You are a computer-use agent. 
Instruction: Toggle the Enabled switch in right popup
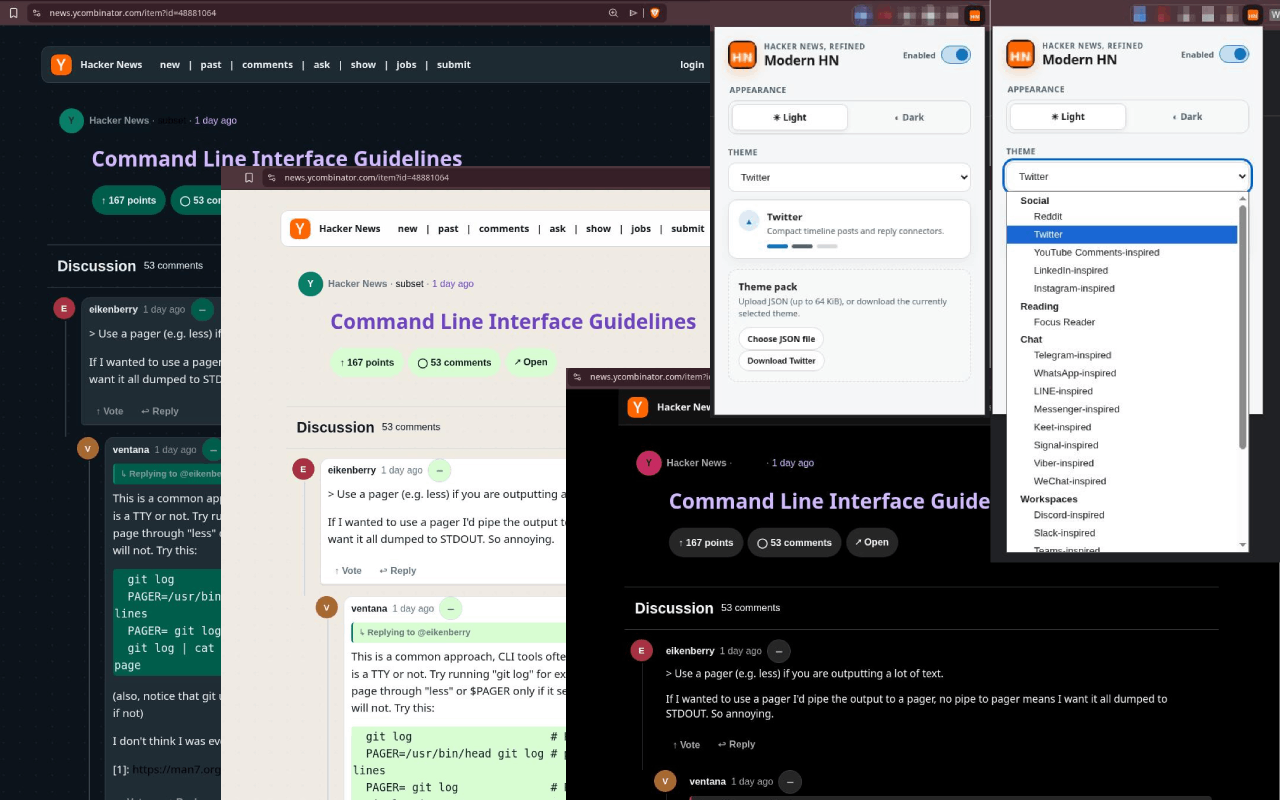click(x=1234, y=54)
